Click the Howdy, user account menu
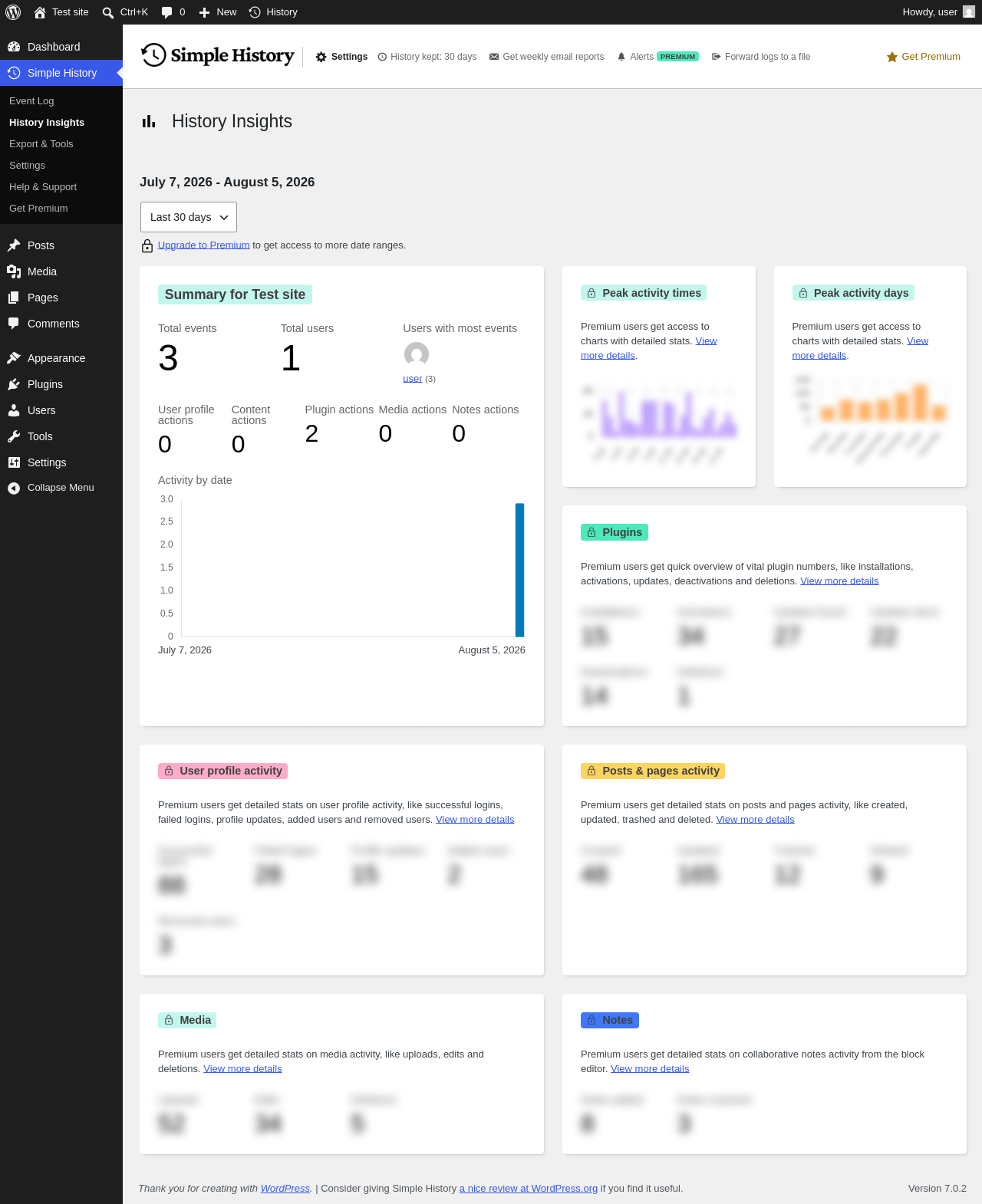 click(x=938, y=12)
